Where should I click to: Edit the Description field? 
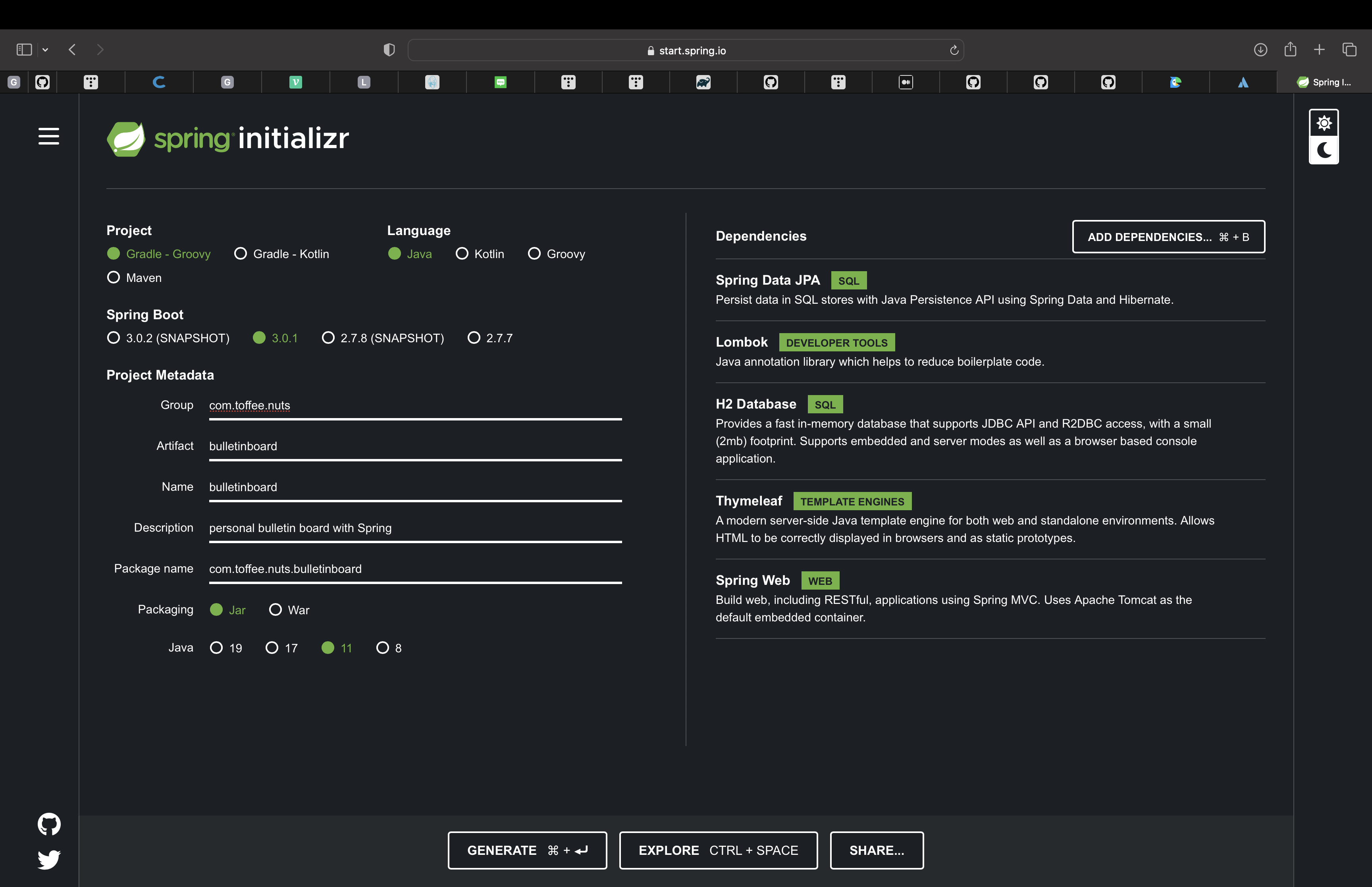coord(415,528)
